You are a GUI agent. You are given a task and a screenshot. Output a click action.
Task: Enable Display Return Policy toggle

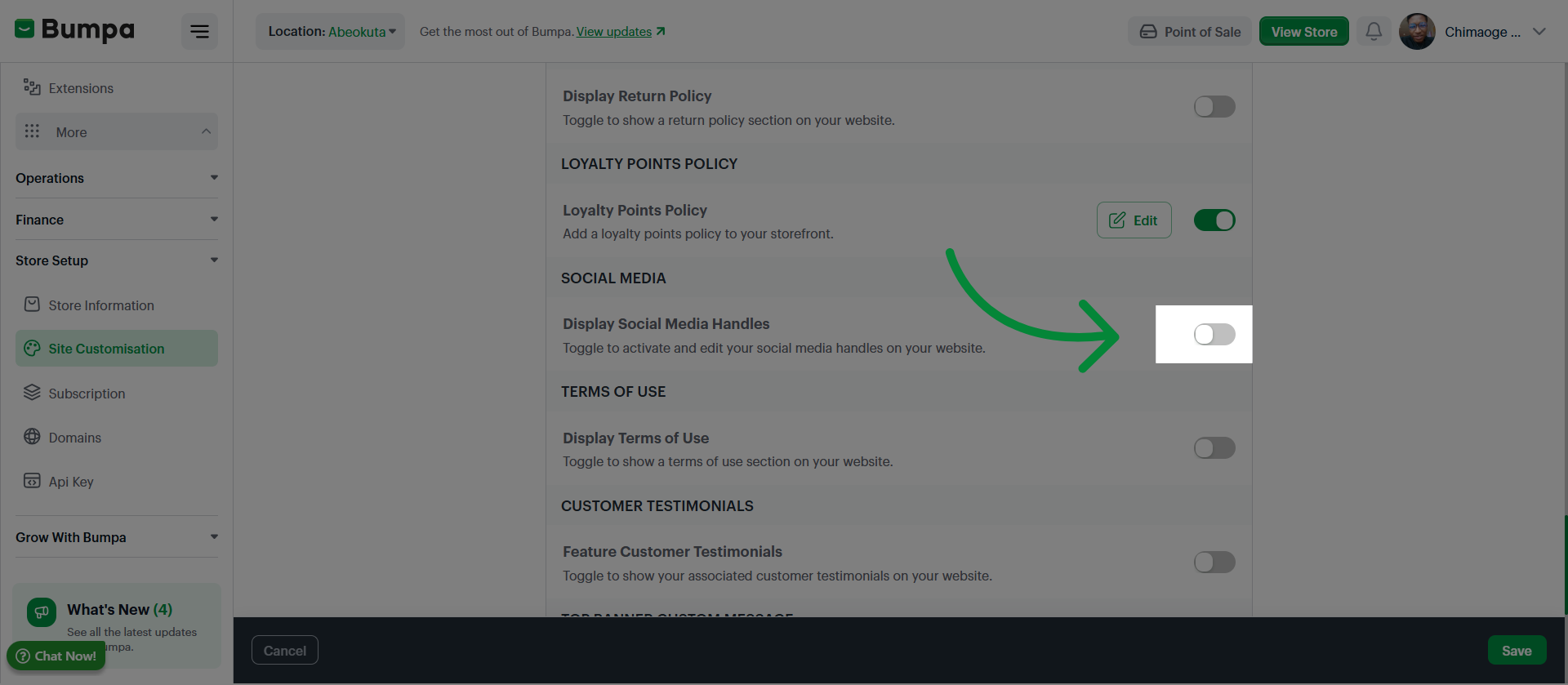click(1214, 107)
